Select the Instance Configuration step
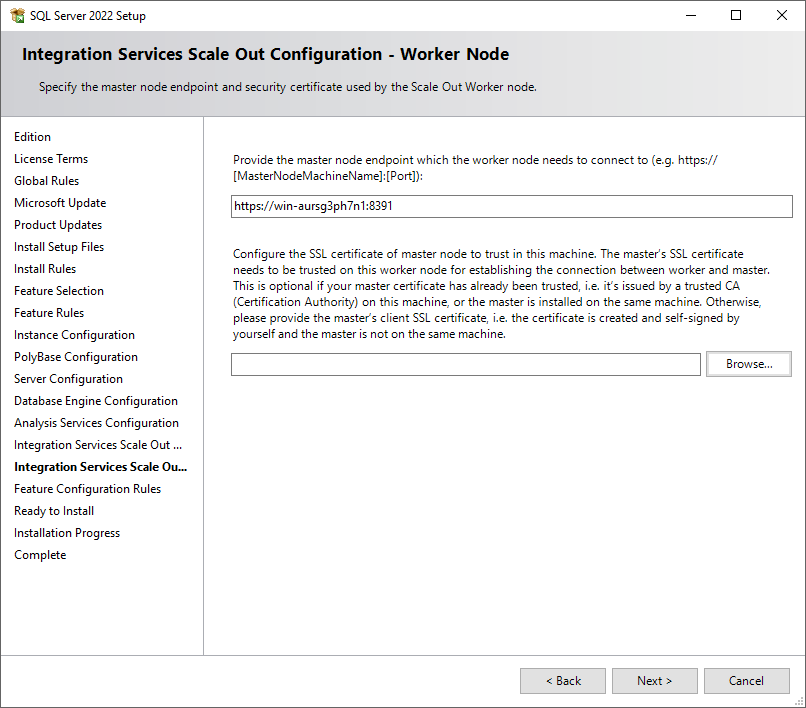Image resolution: width=806 pixels, height=708 pixels. pos(73,334)
